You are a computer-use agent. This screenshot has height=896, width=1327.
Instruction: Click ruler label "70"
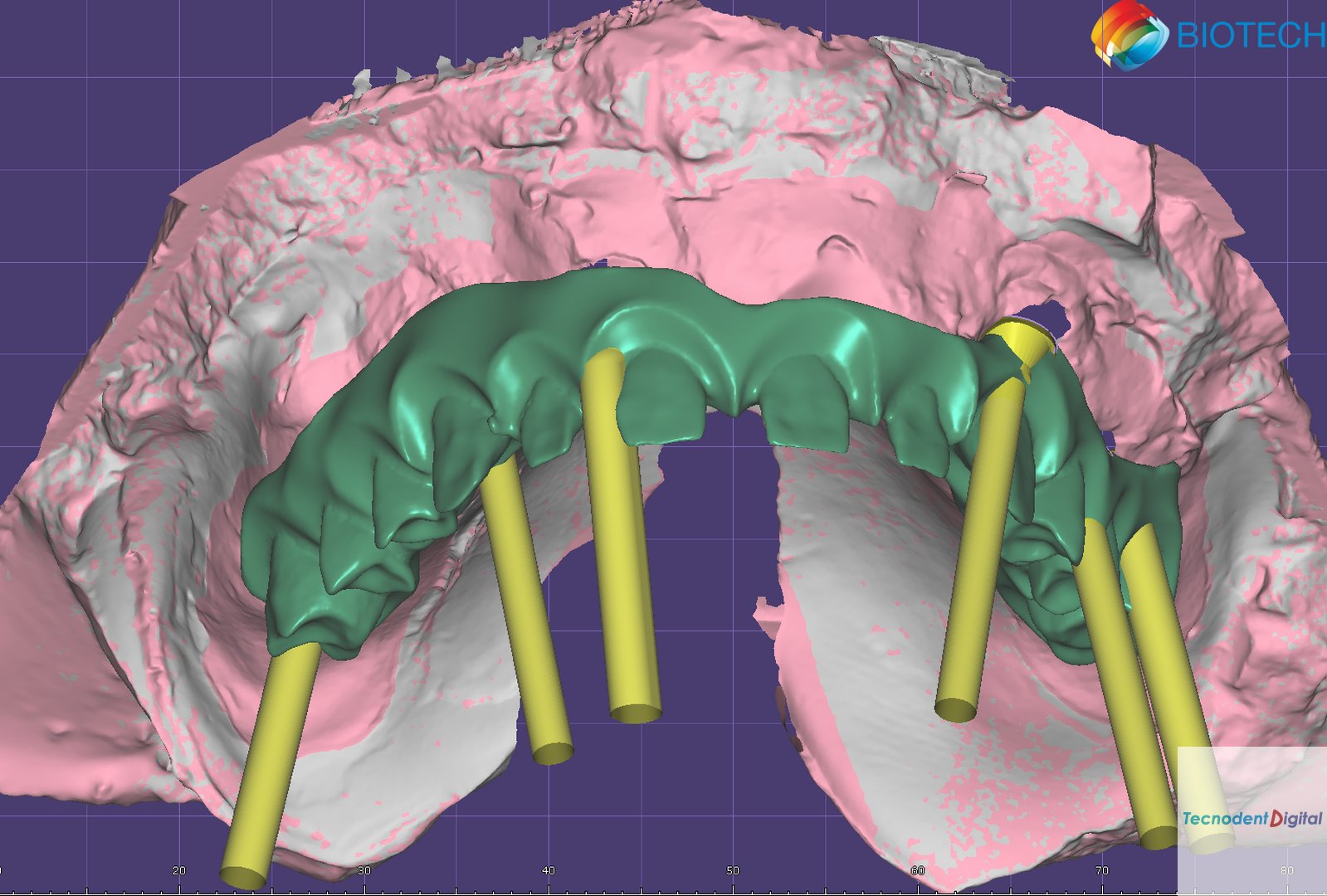point(1101,870)
